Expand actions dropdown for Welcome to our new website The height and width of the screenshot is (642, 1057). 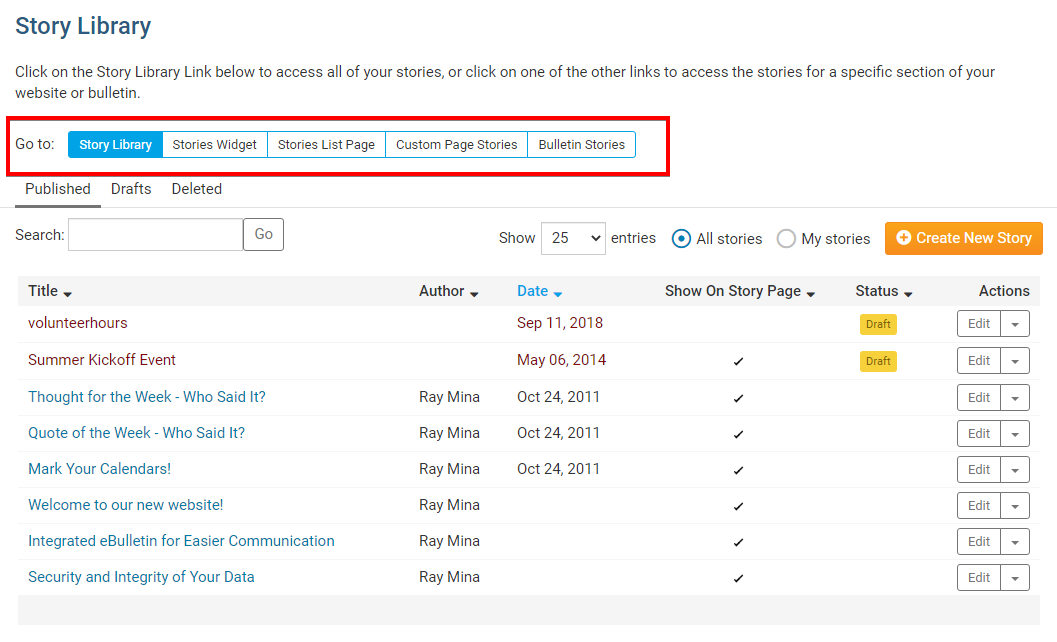[1016, 506]
